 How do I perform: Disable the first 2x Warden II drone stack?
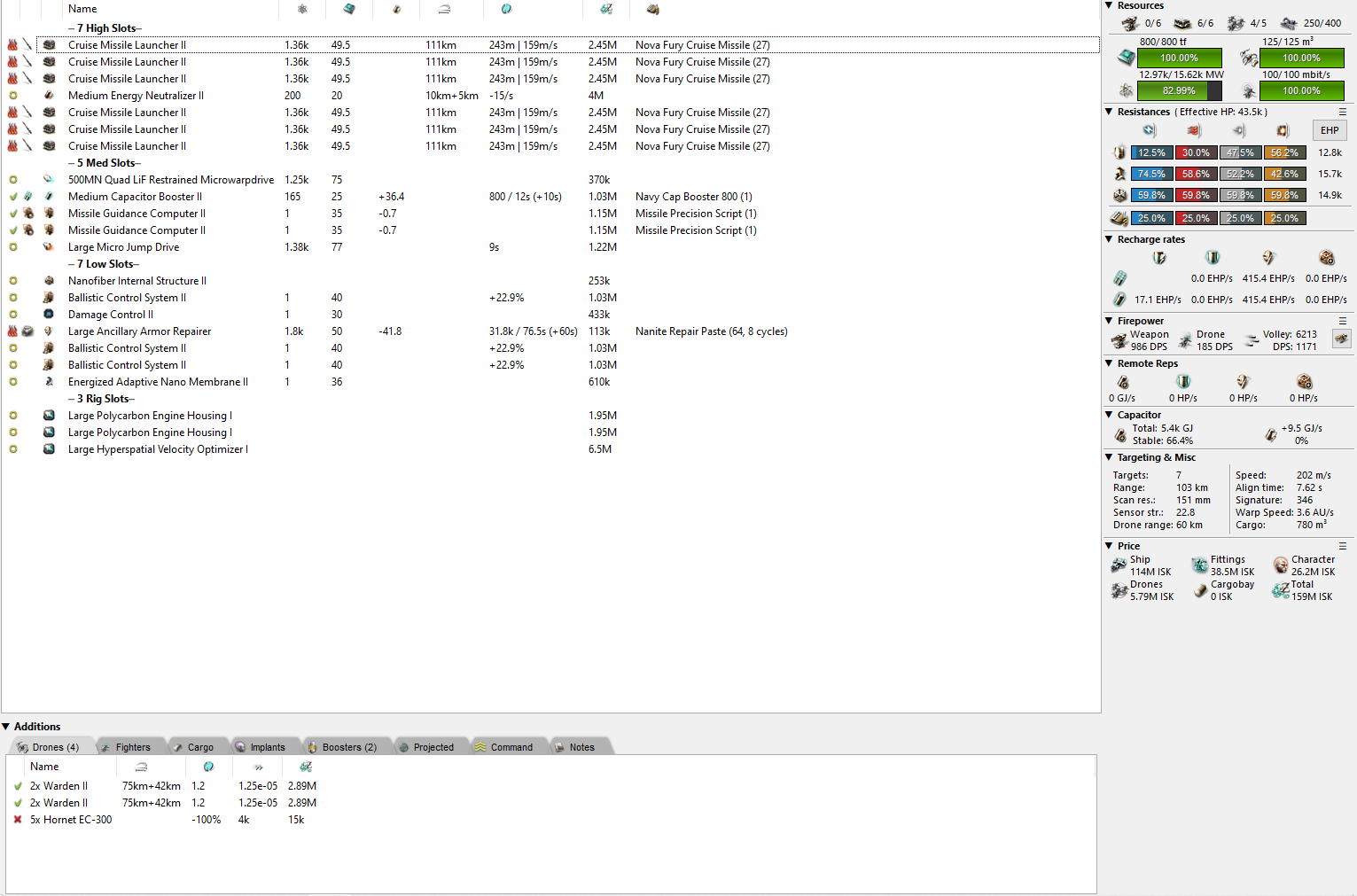pyautogui.click(x=18, y=786)
